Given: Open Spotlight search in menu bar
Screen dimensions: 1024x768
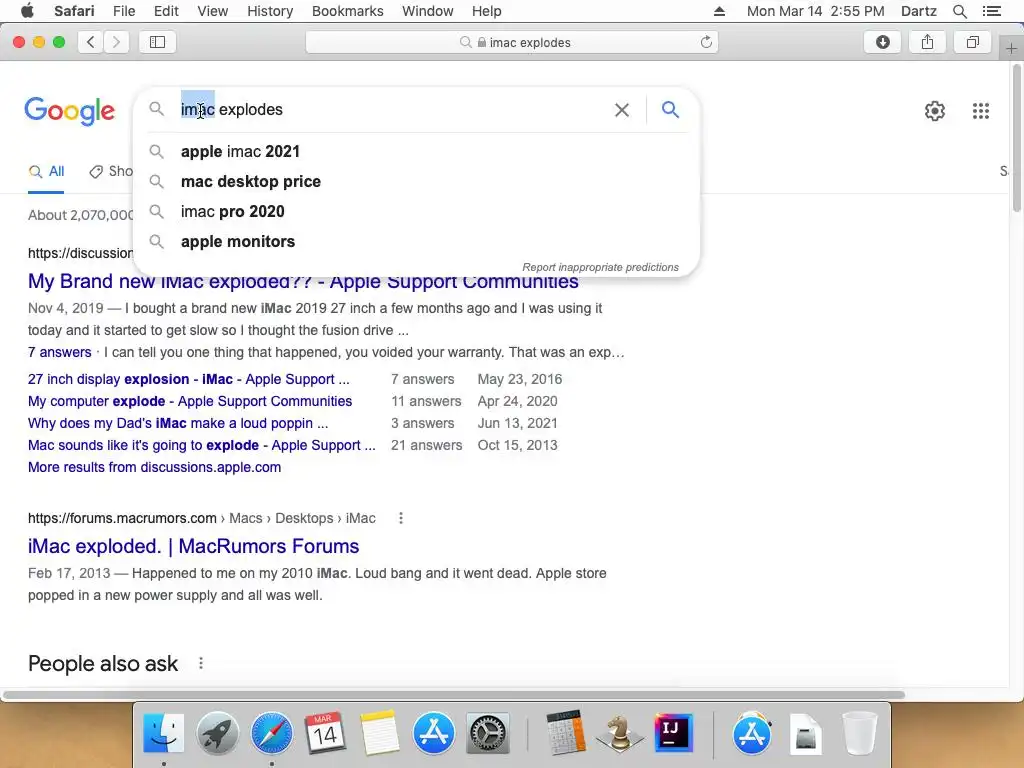Looking at the screenshot, I should pyautogui.click(x=960, y=11).
